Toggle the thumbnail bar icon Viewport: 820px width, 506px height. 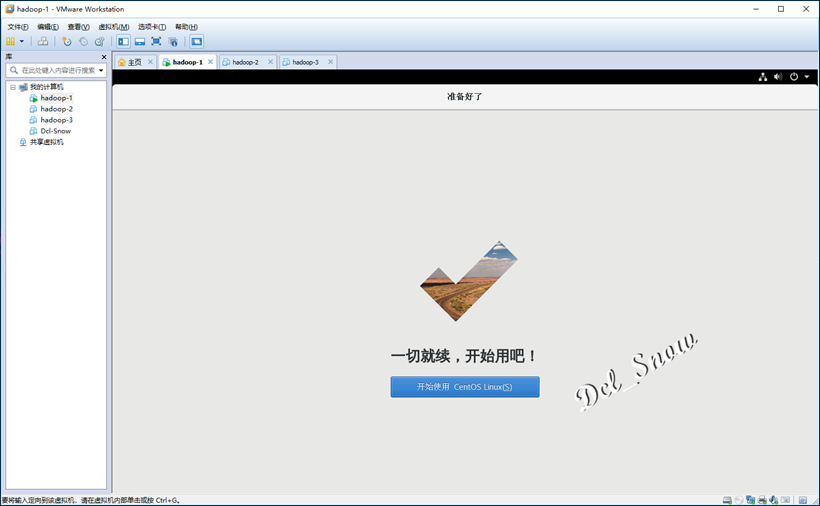pos(140,41)
